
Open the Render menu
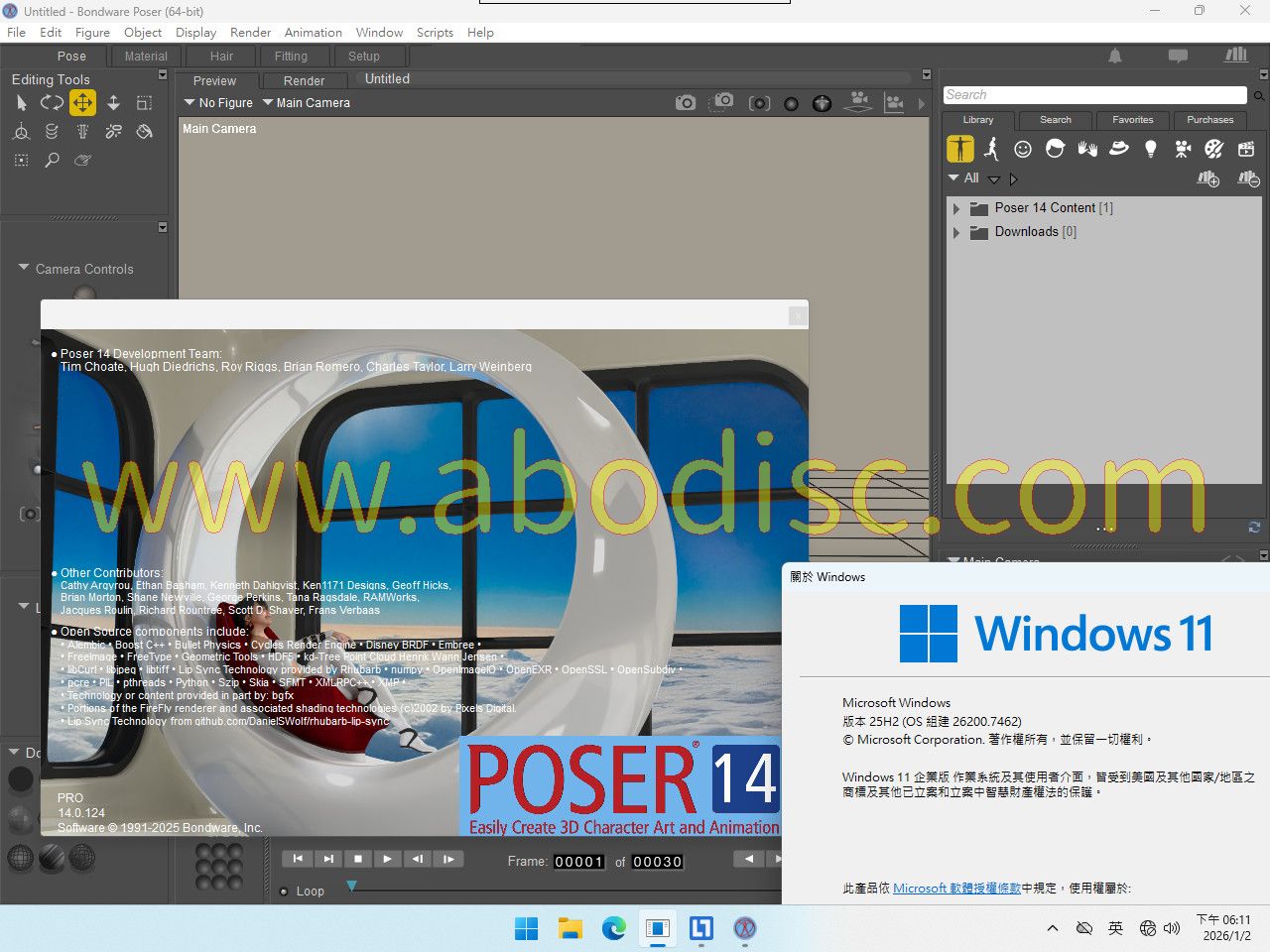250,33
